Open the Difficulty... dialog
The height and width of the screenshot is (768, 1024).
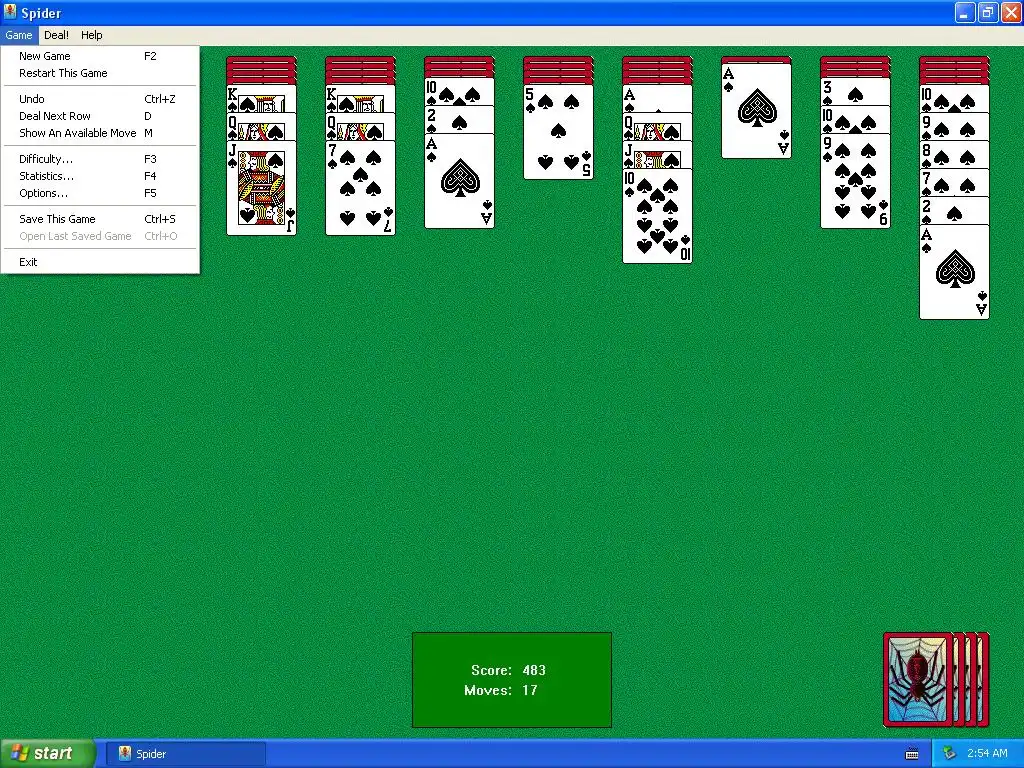click(x=100, y=159)
